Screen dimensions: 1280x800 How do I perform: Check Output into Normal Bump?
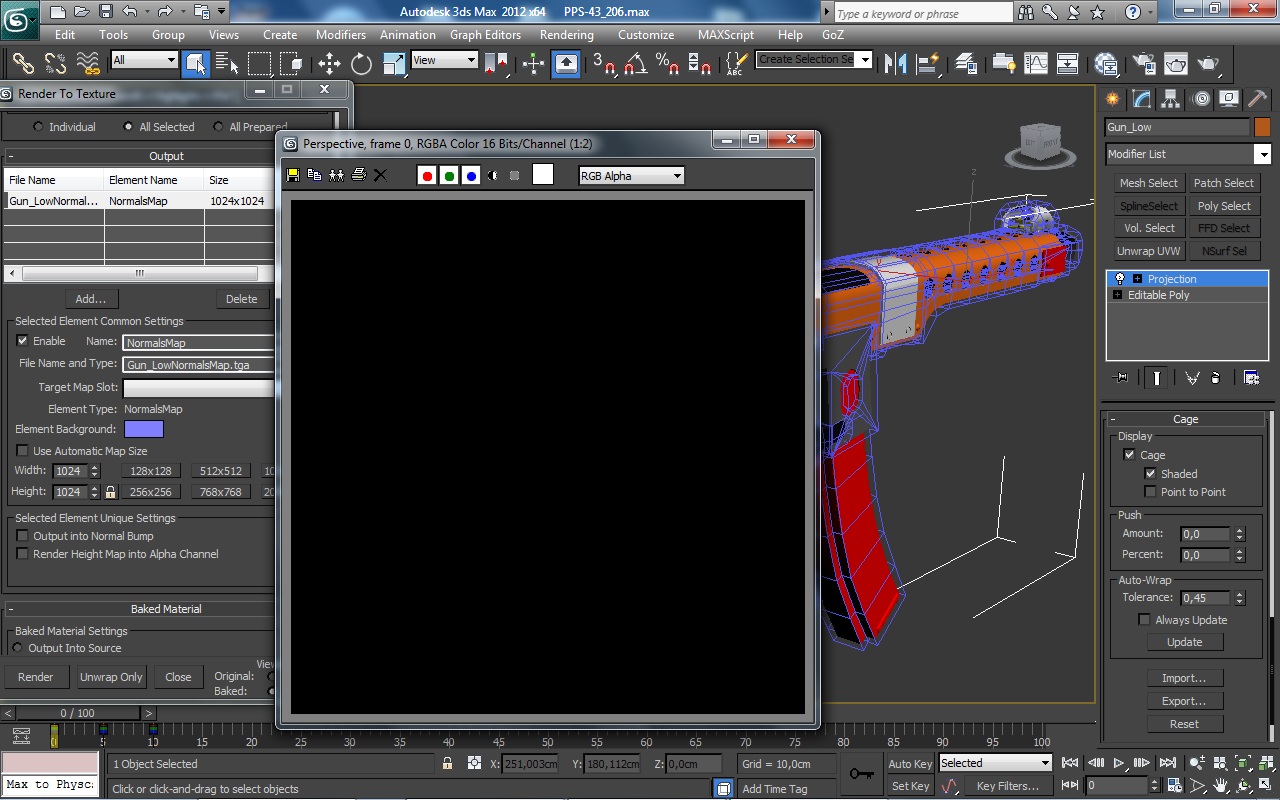[x=23, y=536]
